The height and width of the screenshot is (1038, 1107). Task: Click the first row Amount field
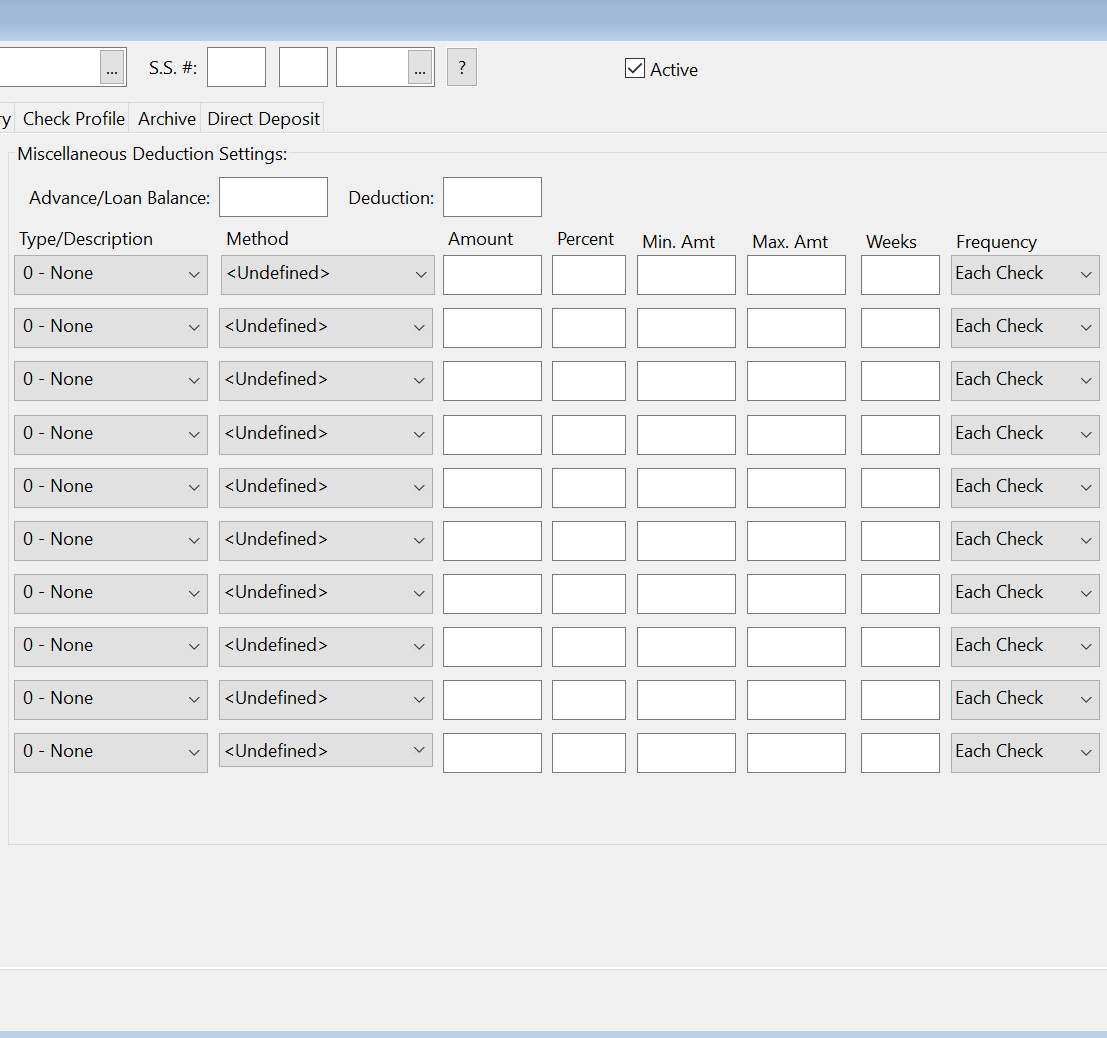click(x=492, y=275)
